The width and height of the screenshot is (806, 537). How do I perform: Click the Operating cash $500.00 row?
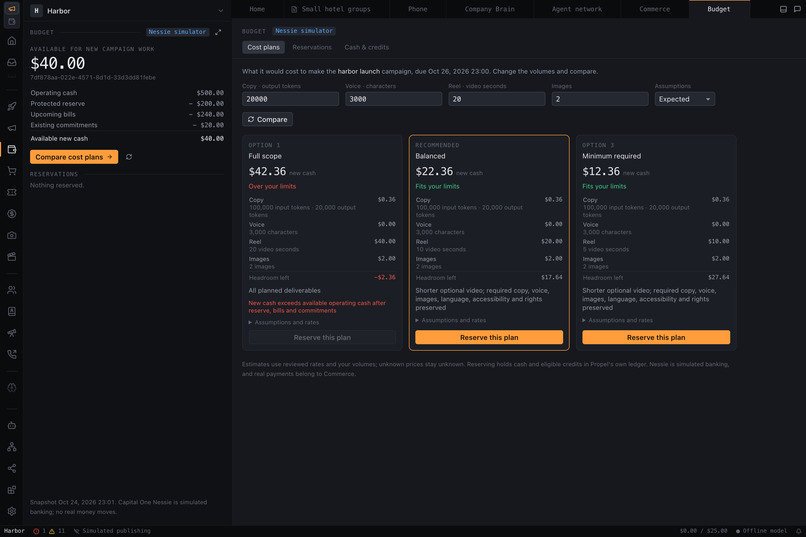(127, 93)
